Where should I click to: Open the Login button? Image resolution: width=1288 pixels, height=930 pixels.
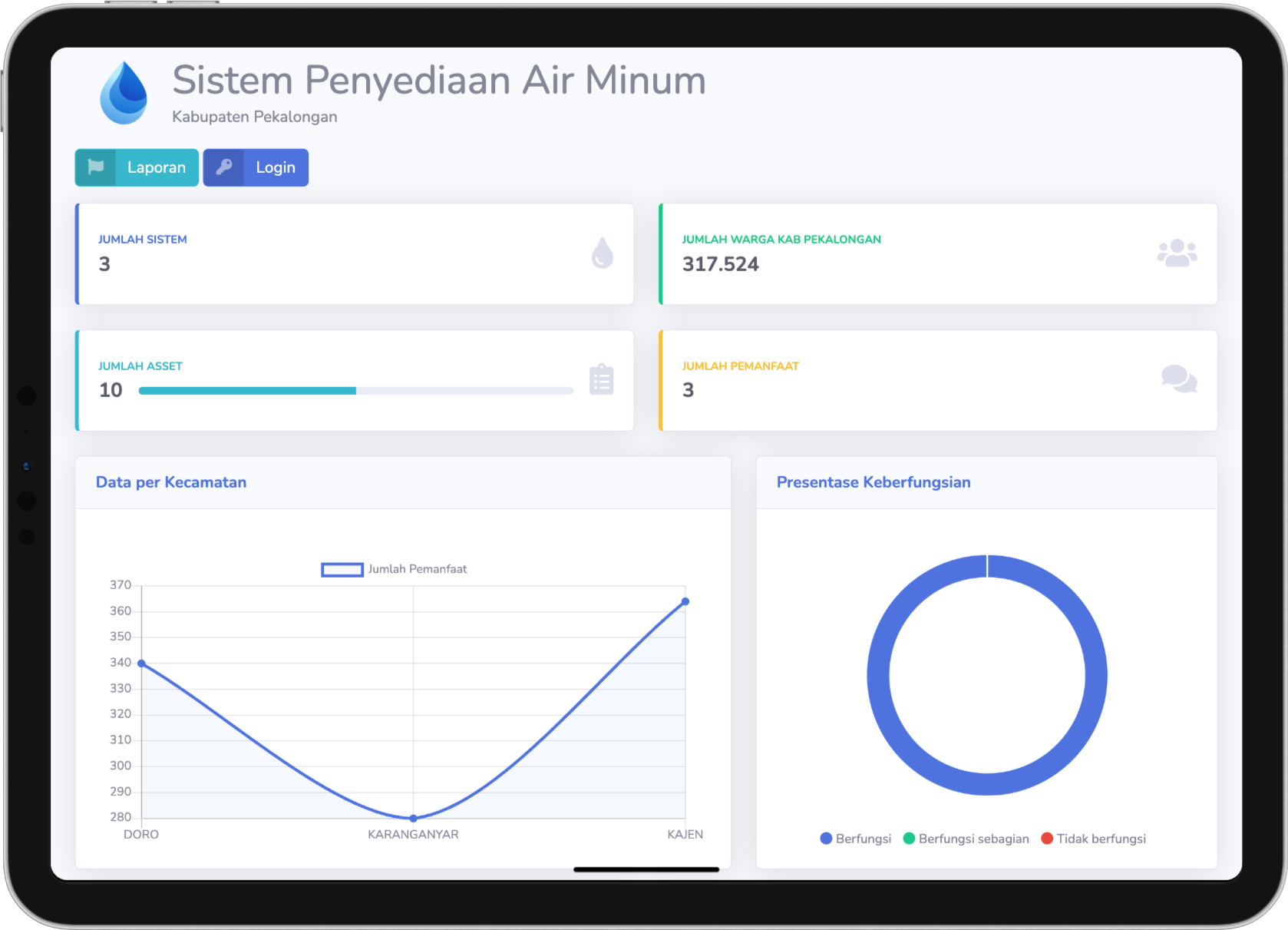[x=256, y=167]
